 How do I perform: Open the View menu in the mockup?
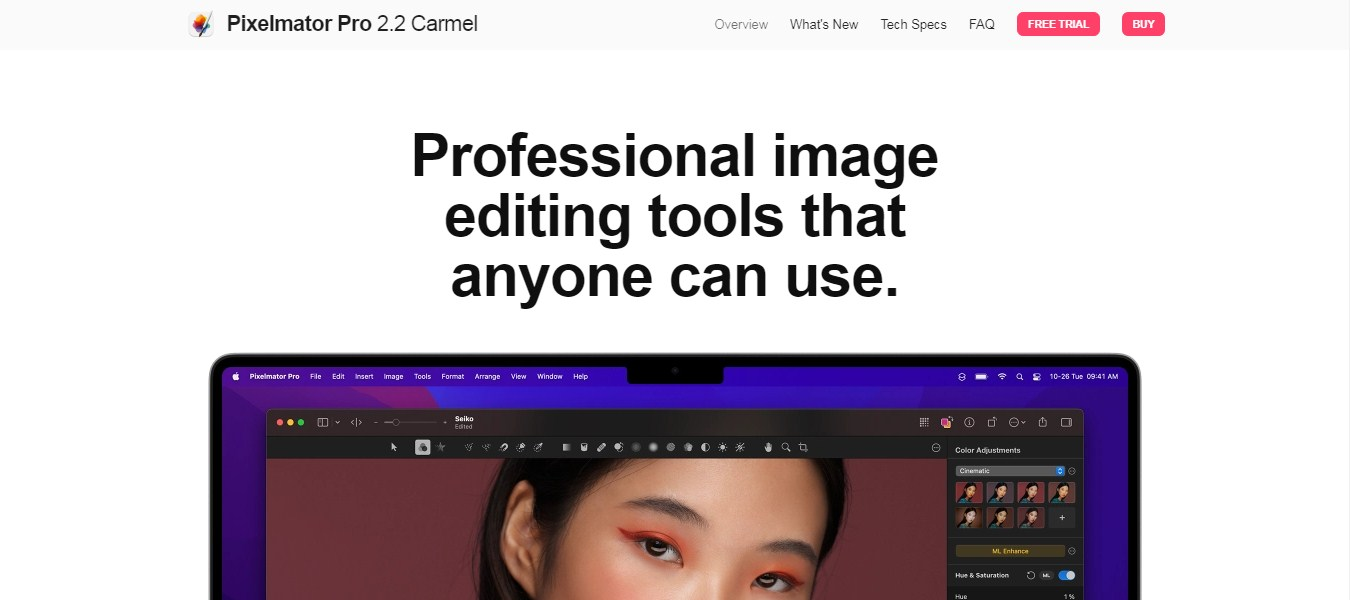(x=518, y=377)
